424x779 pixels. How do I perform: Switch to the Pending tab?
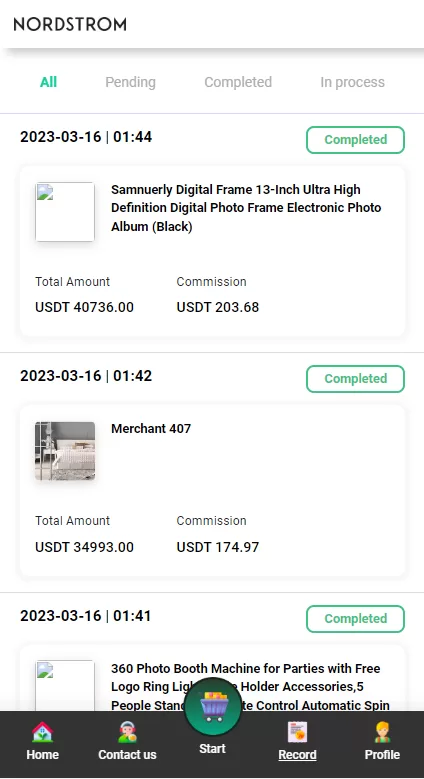coord(130,82)
